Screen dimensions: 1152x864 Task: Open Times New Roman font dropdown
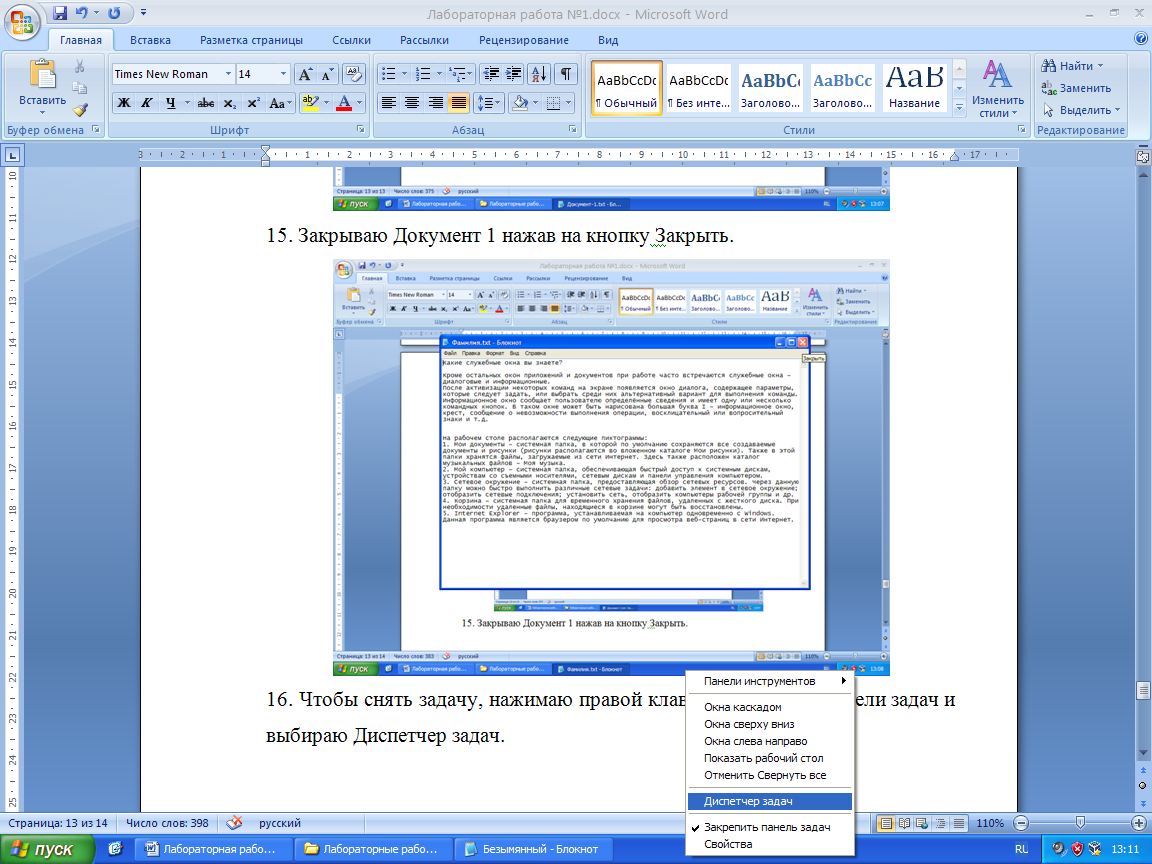click(x=228, y=74)
